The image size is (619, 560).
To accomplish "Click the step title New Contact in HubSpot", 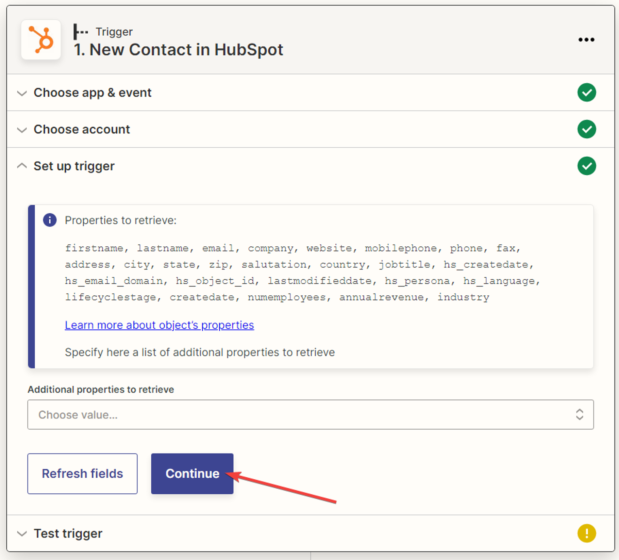I will [x=178, y=50].
